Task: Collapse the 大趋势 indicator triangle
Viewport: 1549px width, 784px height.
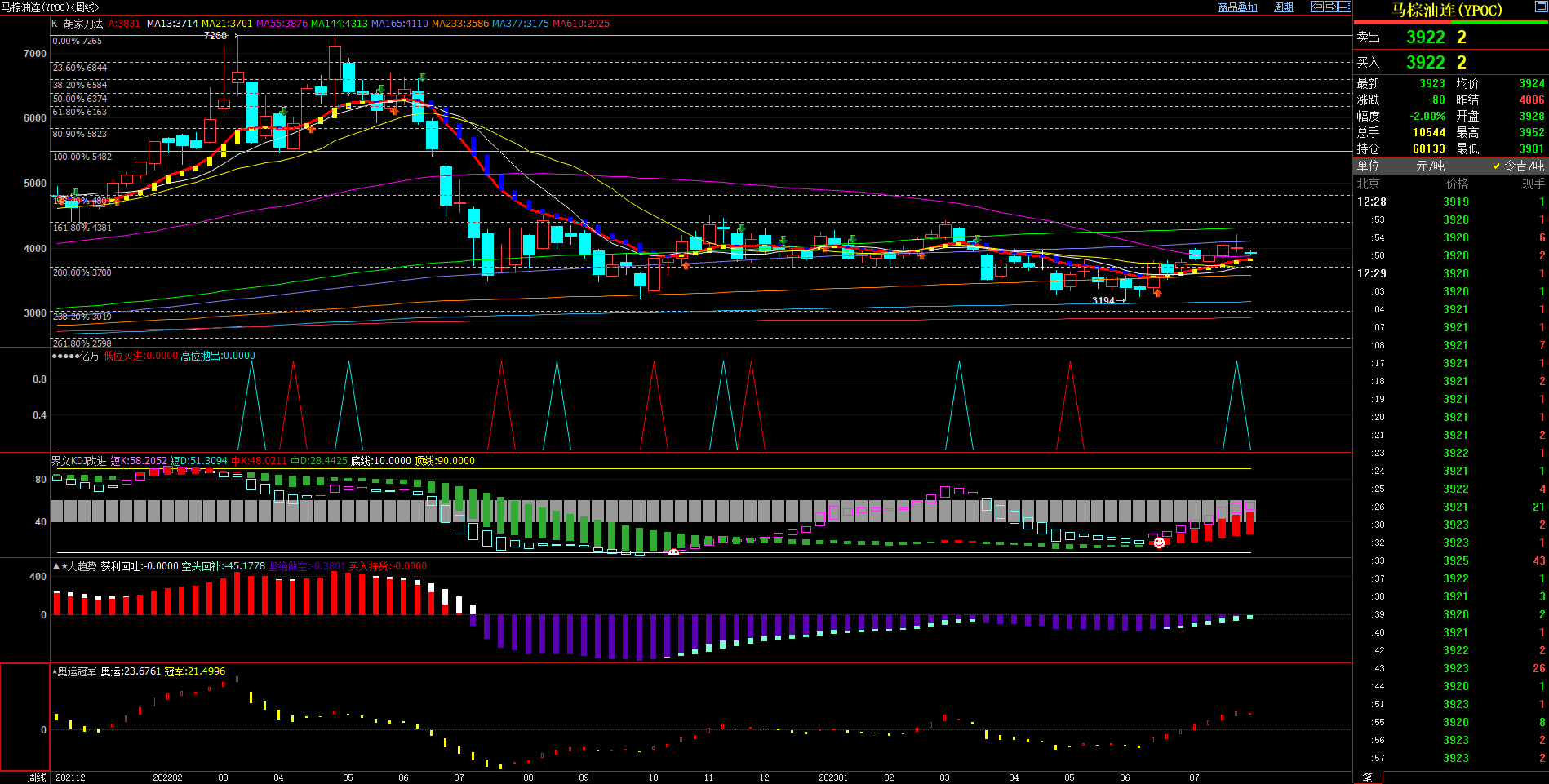Action: click(x=56, y=566)
